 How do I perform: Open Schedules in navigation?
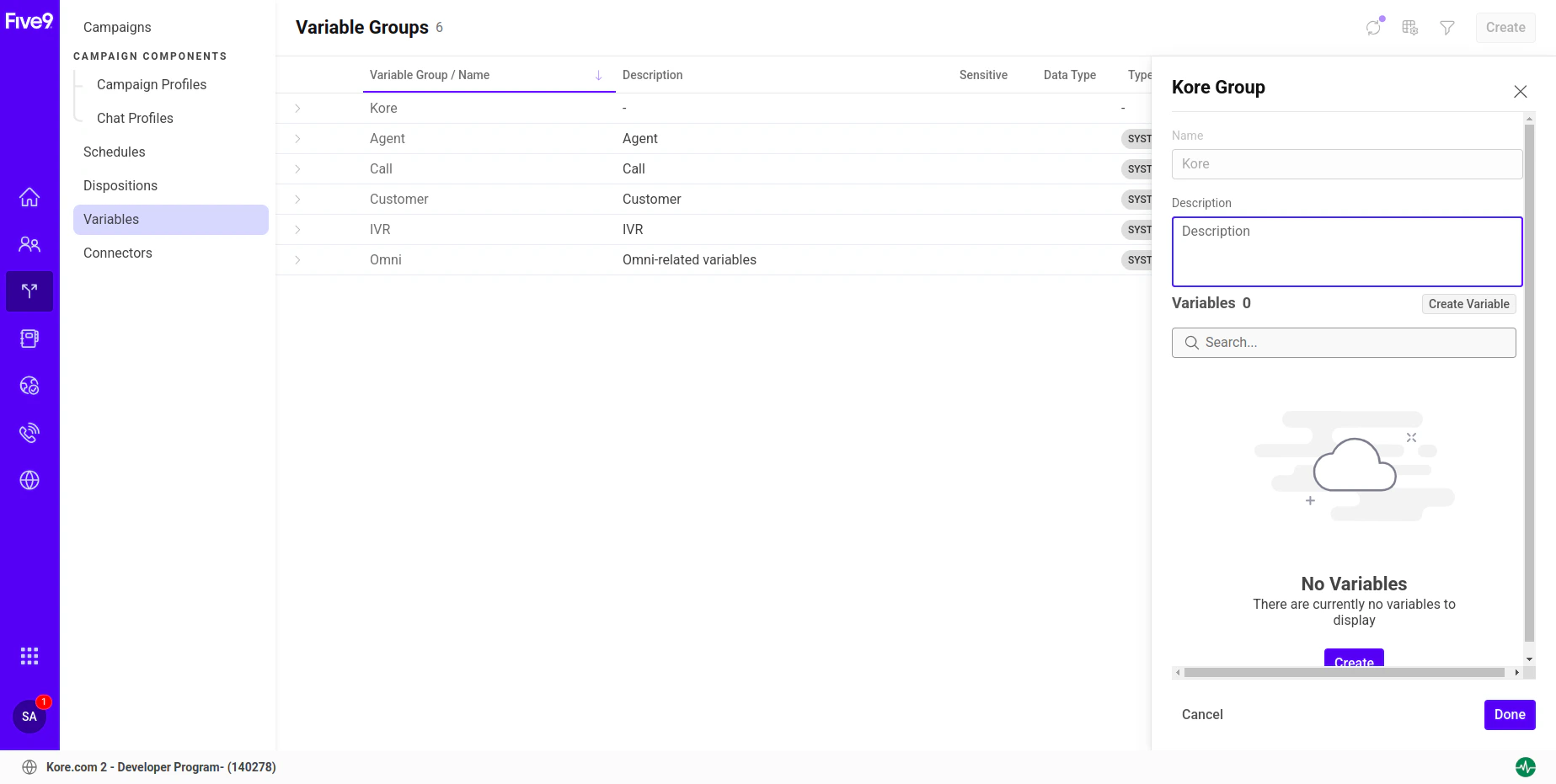point(115,152)
